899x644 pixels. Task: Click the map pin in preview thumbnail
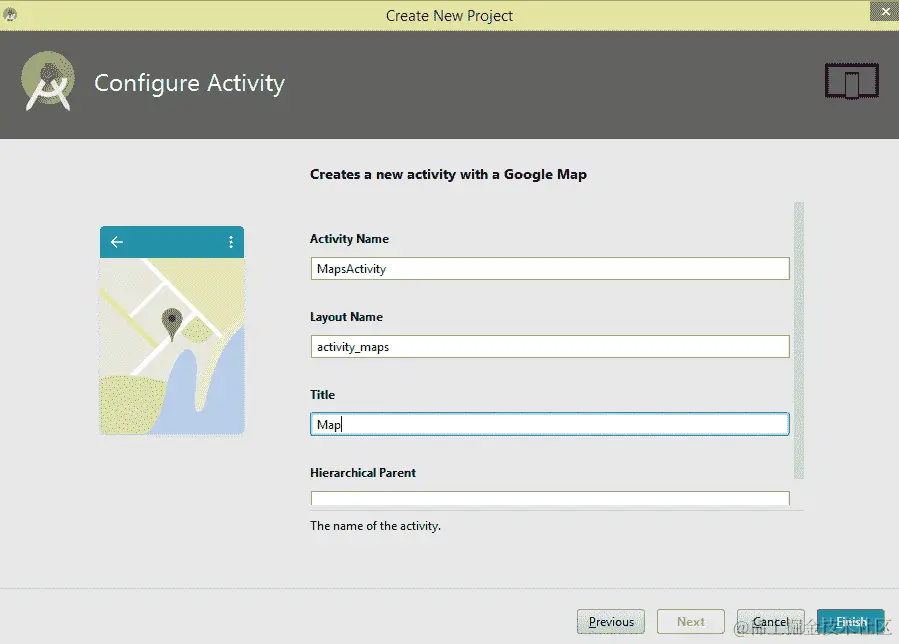171,324
